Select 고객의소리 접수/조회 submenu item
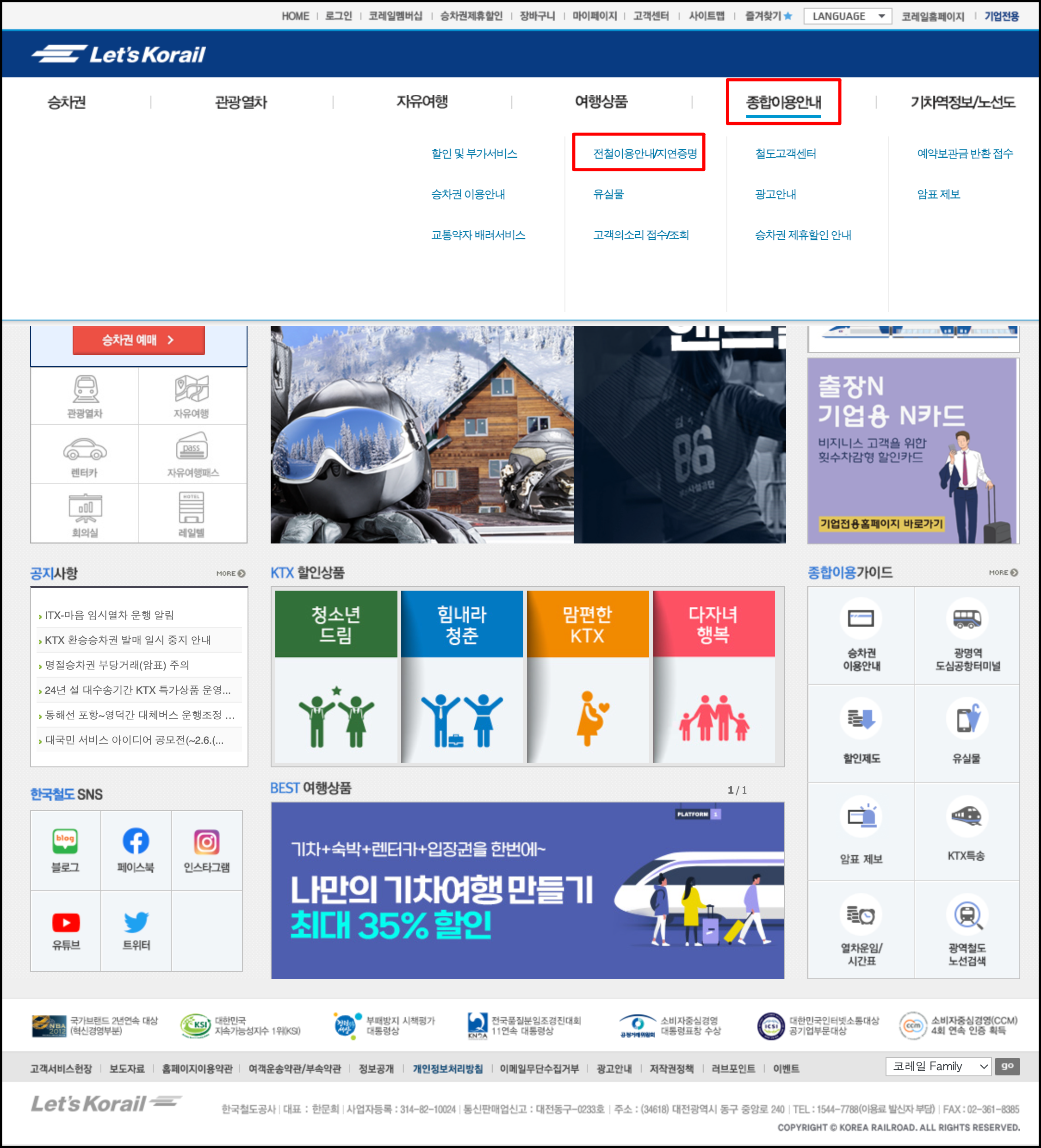1041x1148 pixels. [641, 235]
